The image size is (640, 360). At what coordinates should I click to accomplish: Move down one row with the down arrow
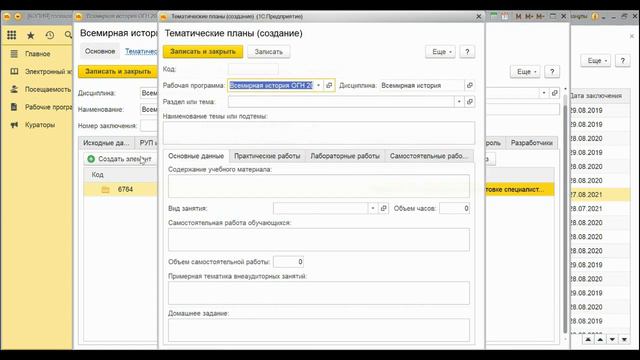click(x=612, y=340)
